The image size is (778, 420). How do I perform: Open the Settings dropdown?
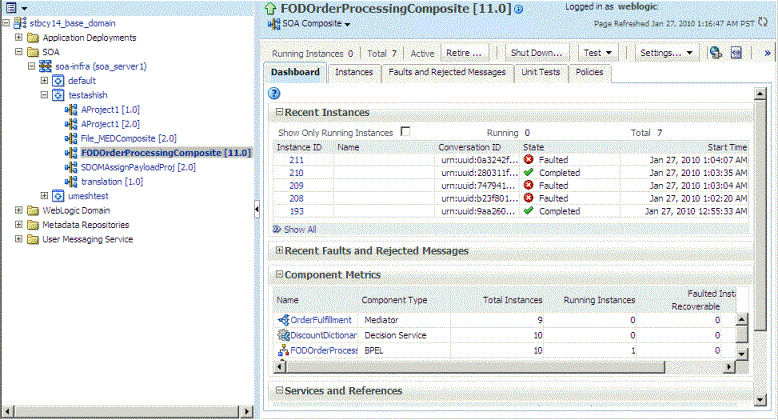pos(666,53)
